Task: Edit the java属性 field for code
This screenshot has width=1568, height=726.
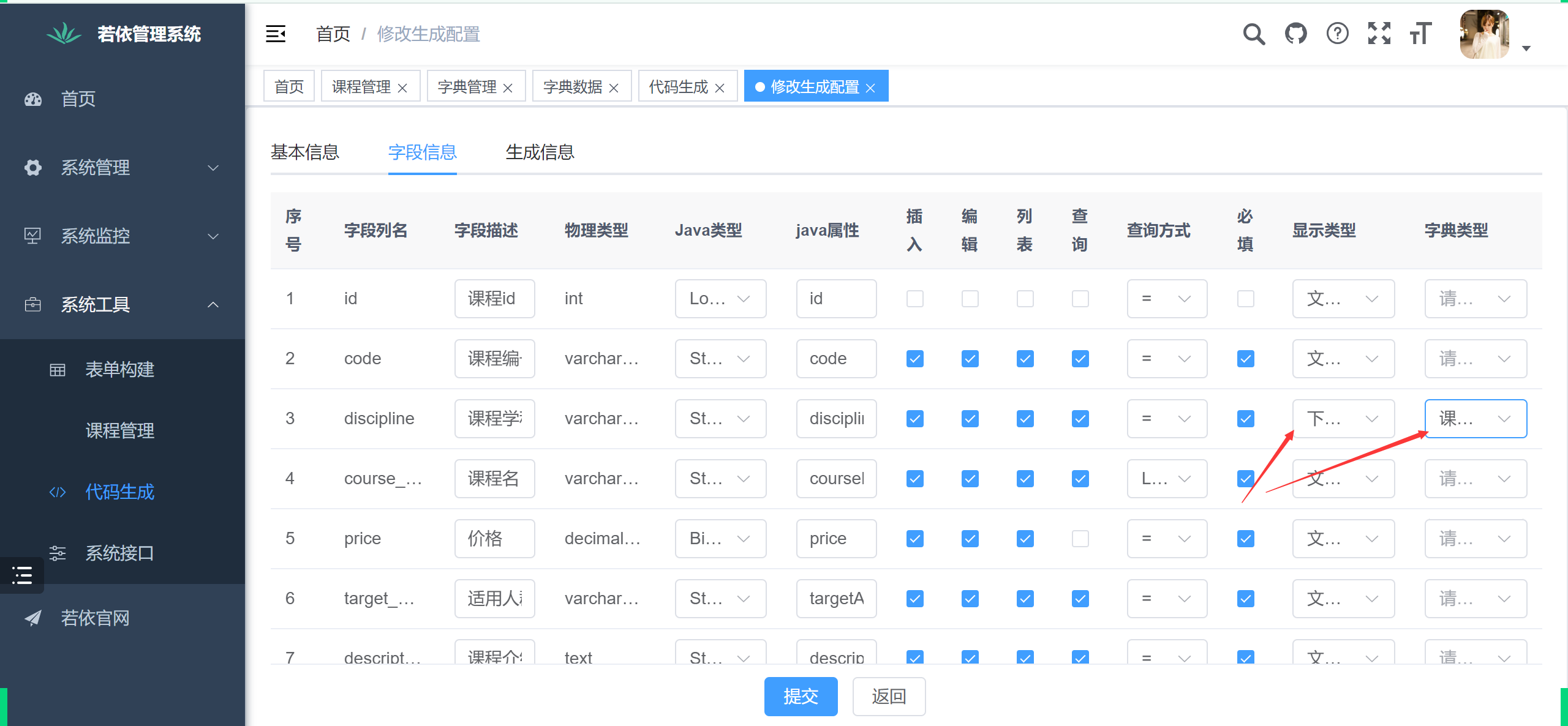Action: (x=836, y=359)
